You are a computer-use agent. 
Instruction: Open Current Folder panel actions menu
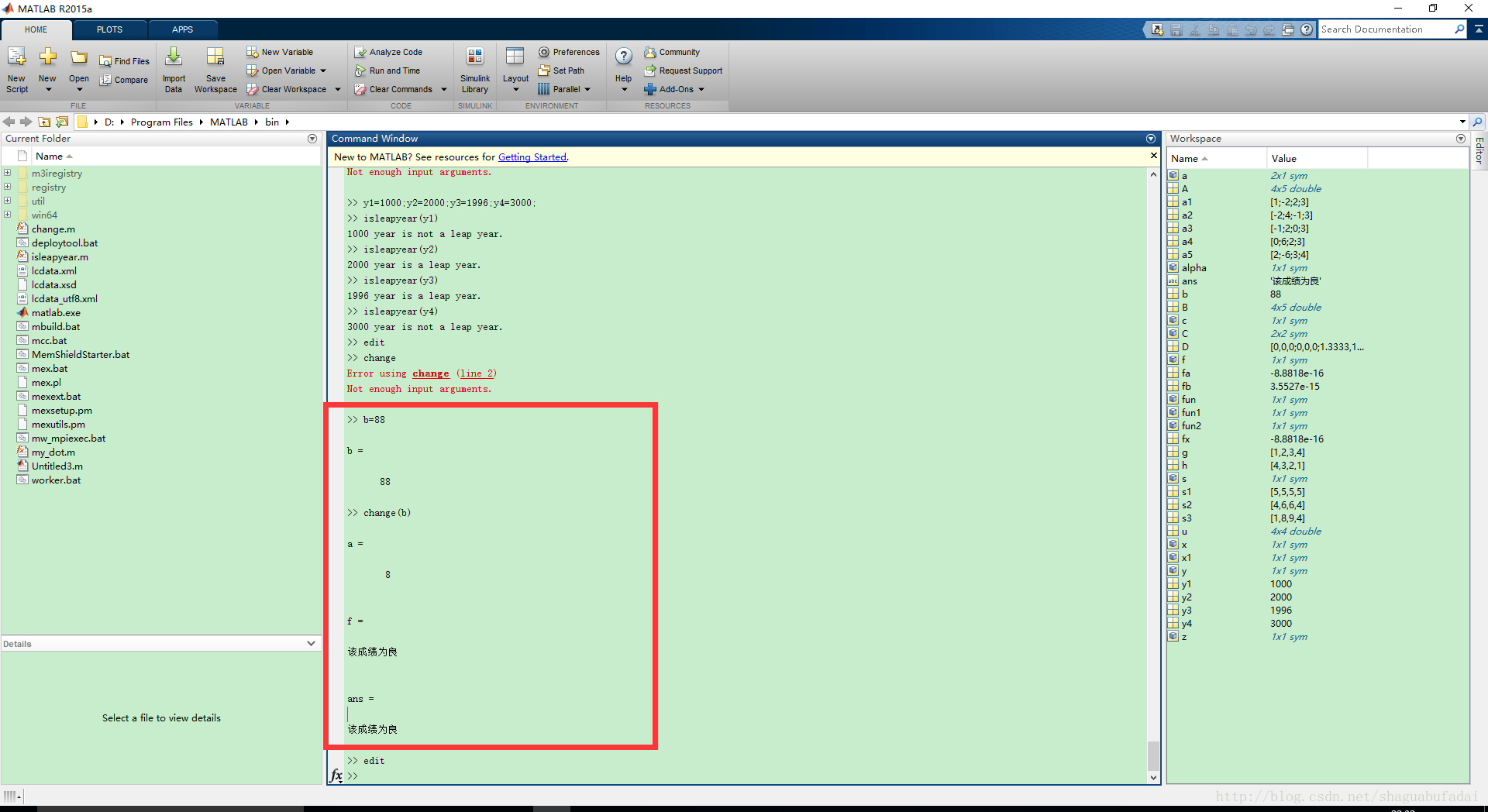point(312,139)
